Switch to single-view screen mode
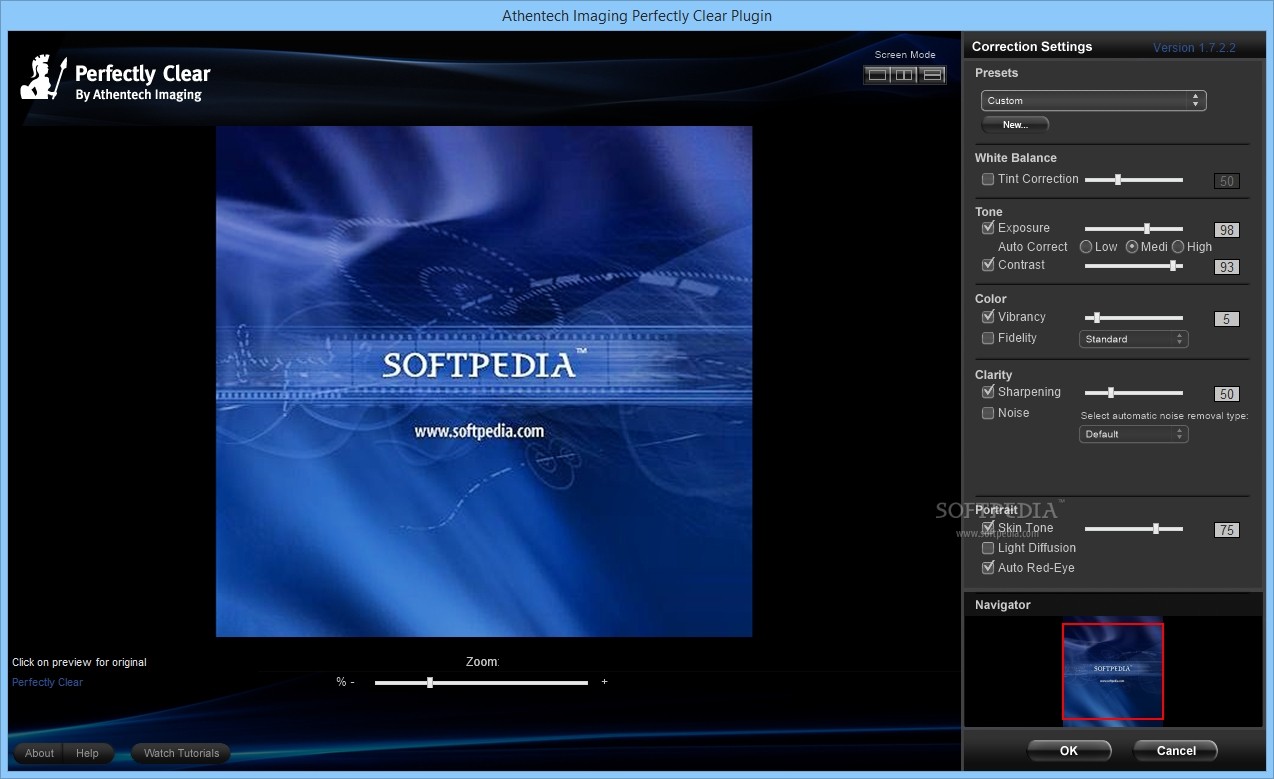This screenshot has height=779, width=1274. [877, 74]
